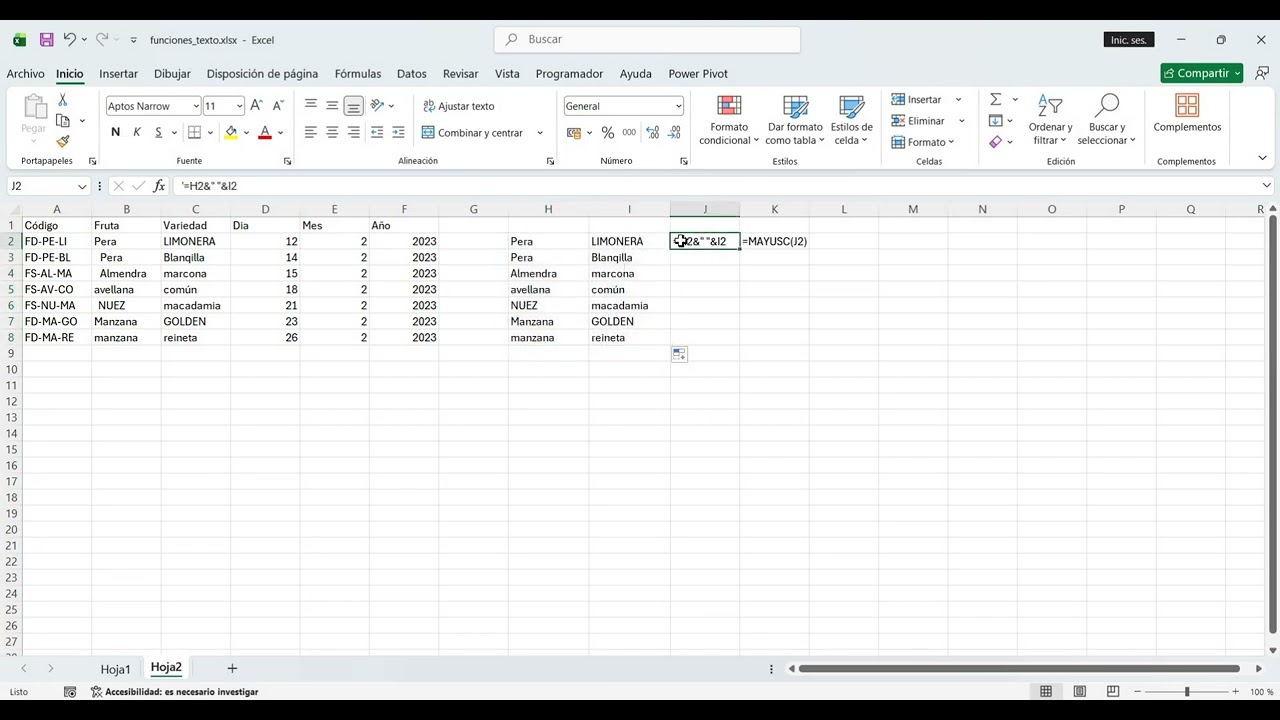
Task: Switch to the Power Pivot tab
Action: [698, 74]
